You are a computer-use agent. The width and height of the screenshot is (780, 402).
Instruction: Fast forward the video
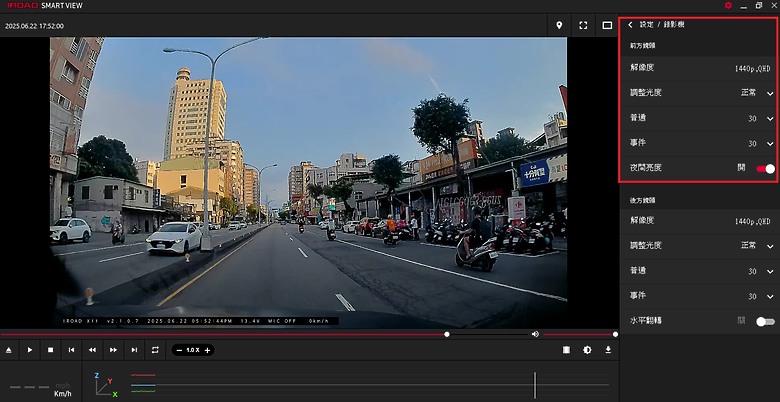pos(113,350)
